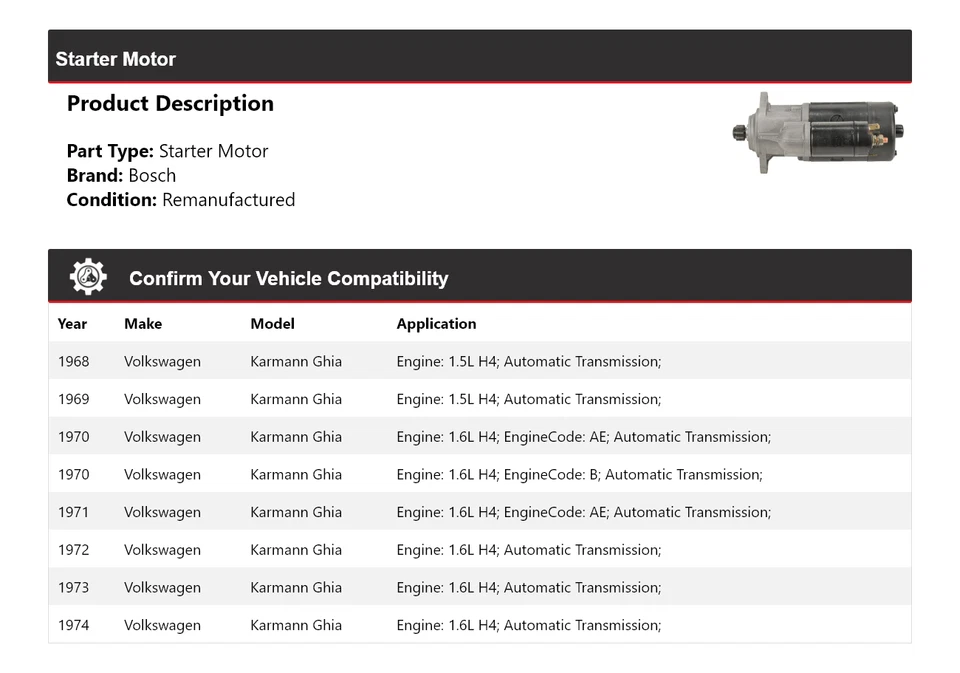Click the Starter Motor header bar
Viewport: 960px width, 673px height.
(x=479, y=58)
